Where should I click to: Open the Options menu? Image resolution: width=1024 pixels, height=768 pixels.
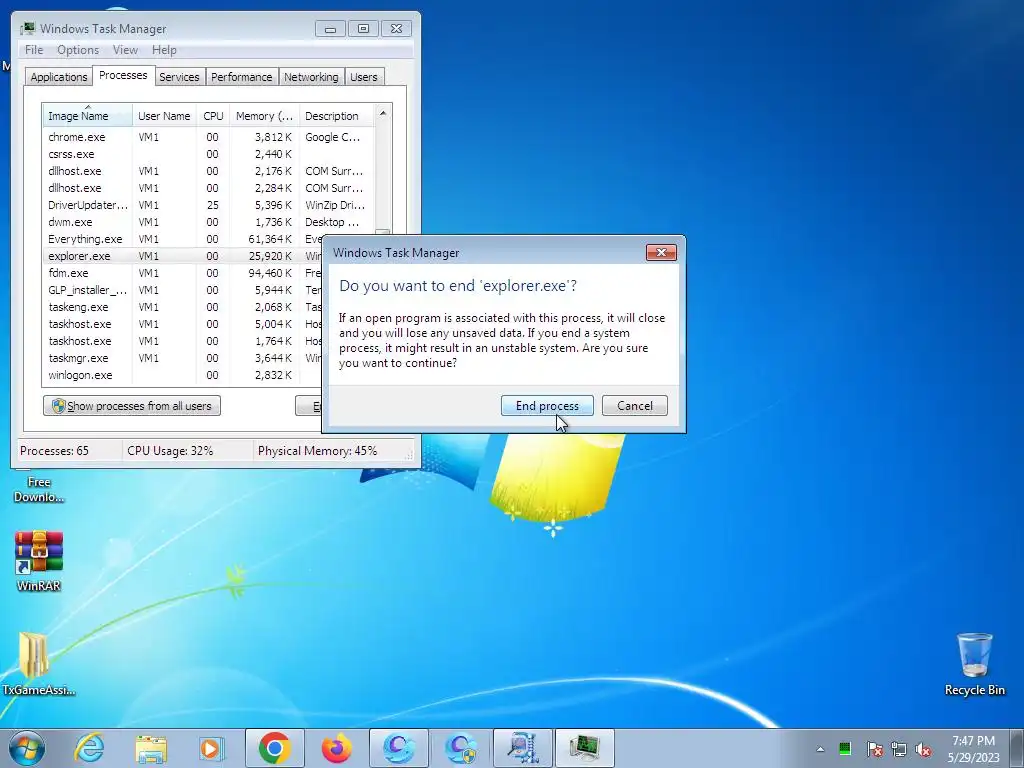click(78, 50)
